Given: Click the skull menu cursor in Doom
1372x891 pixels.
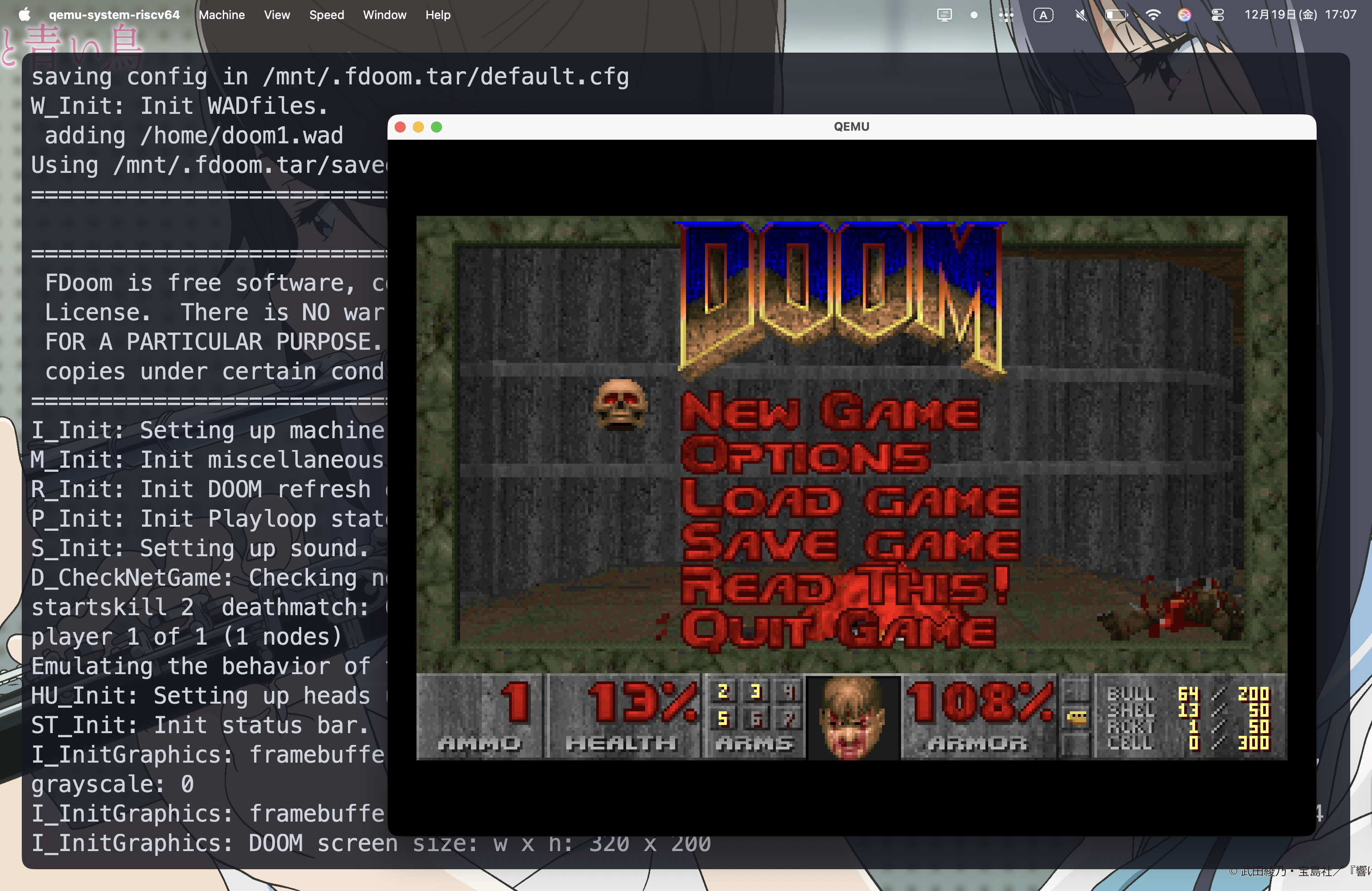Looking at the screenshot, I should coord(620,405).
